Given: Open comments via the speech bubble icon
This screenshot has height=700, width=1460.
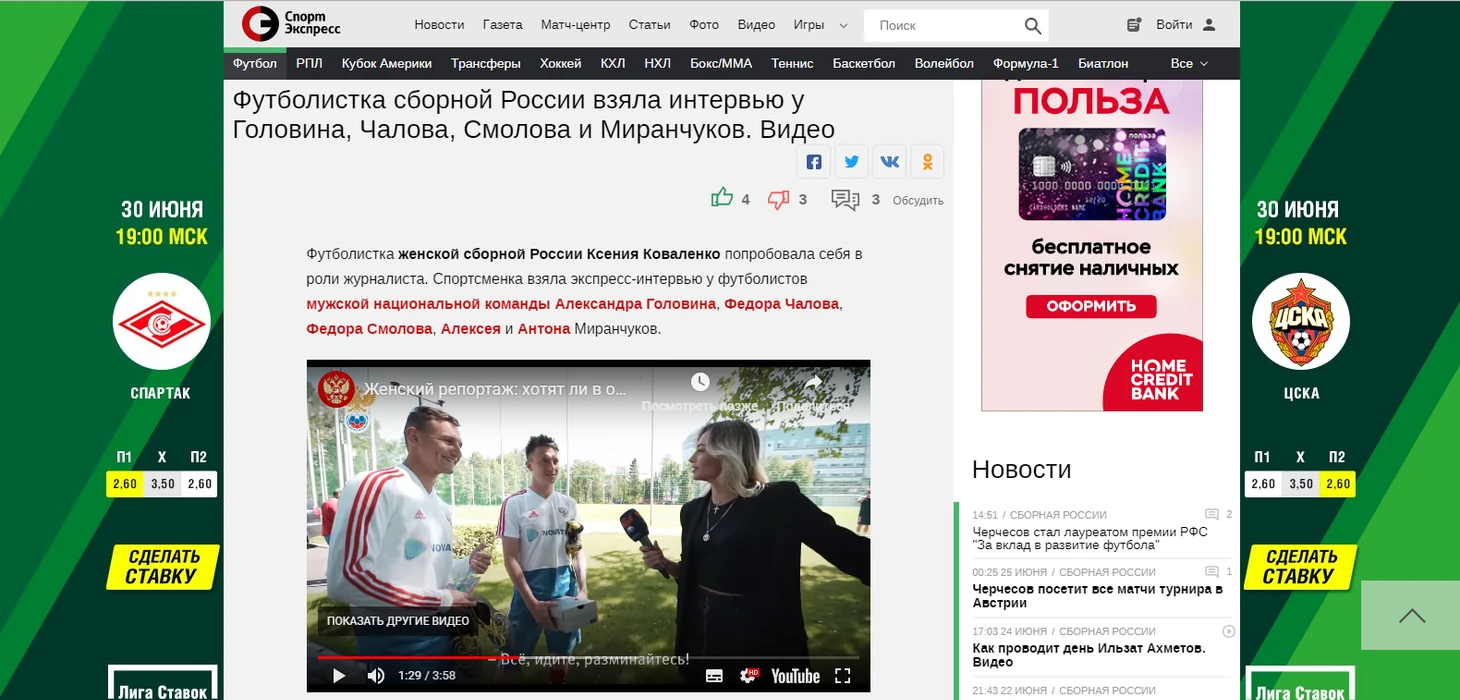Looking at the screenshot, I should [845, 200].
